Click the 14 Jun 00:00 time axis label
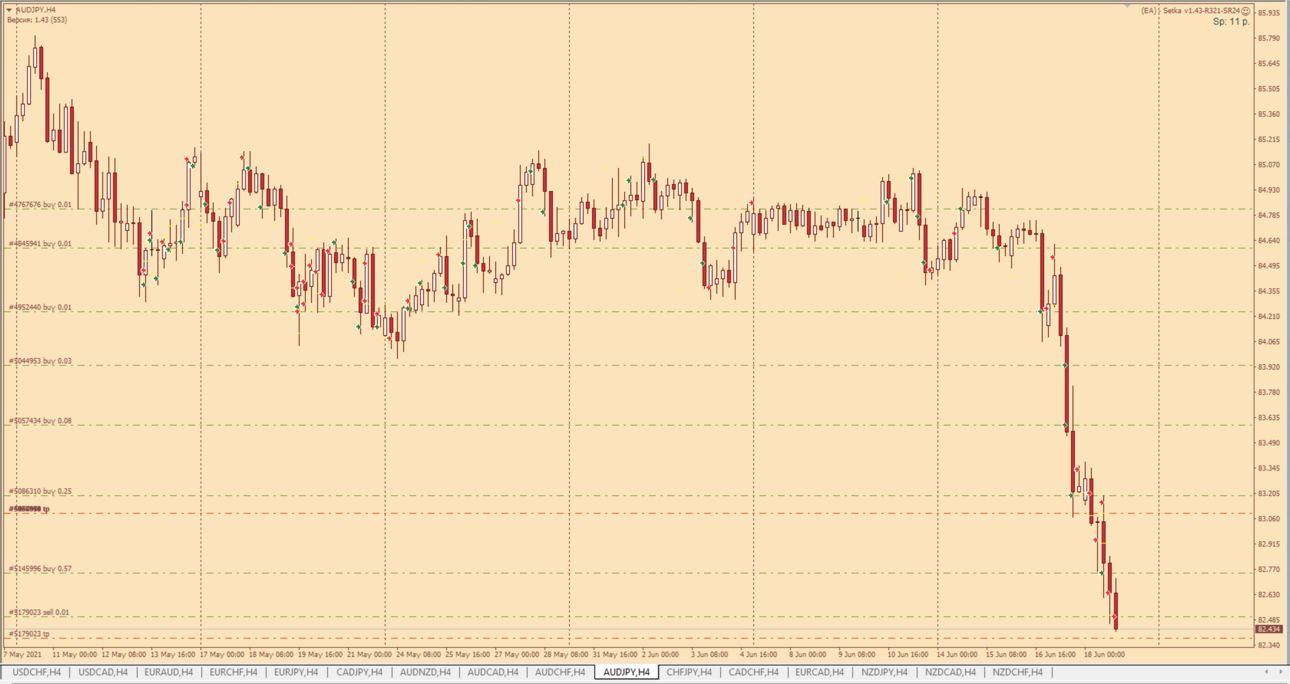Screen dimensions: 1290x684 pyautogui.click(x=957, y=655)
